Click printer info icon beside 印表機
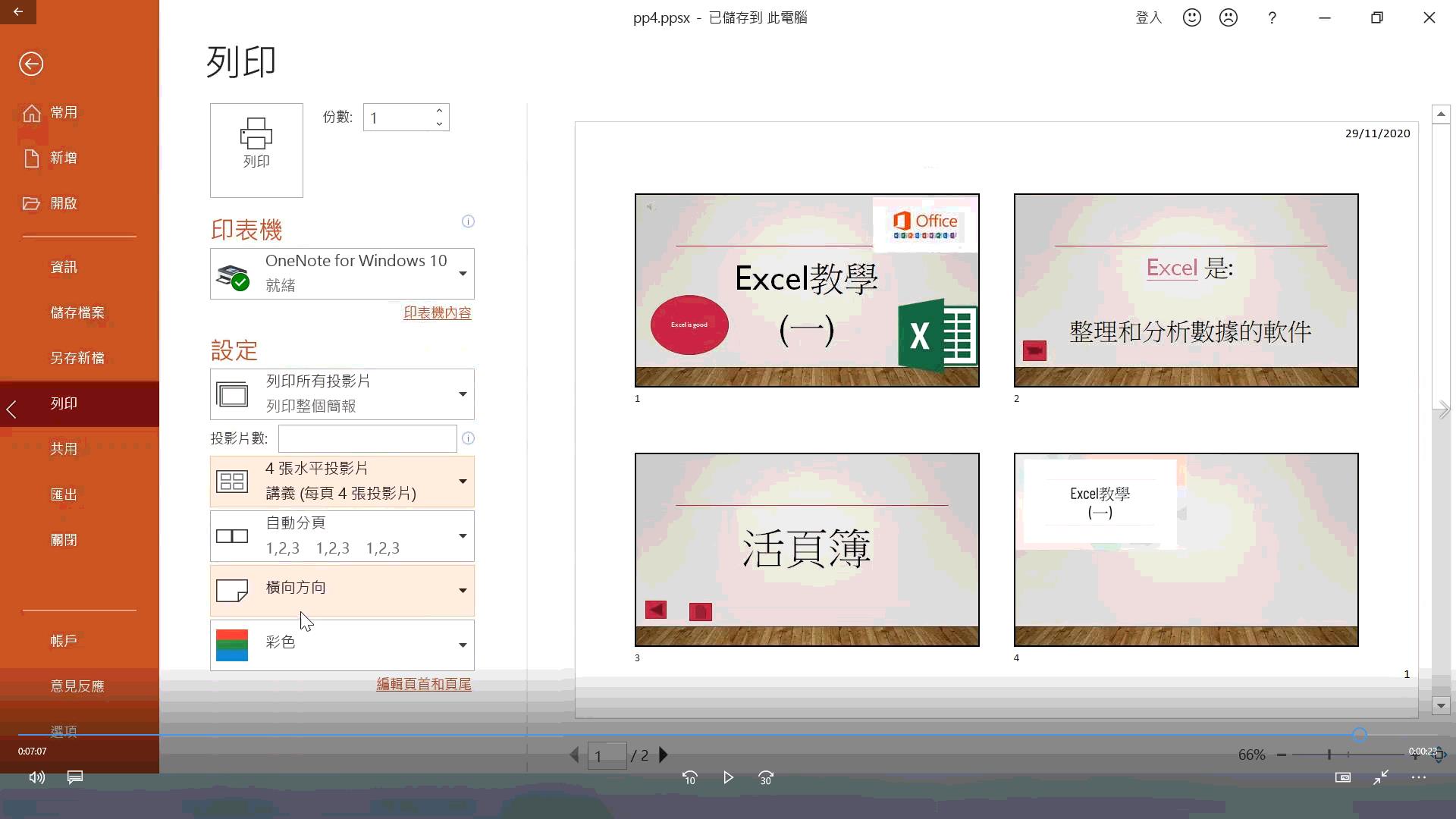 tap(468, 221)
